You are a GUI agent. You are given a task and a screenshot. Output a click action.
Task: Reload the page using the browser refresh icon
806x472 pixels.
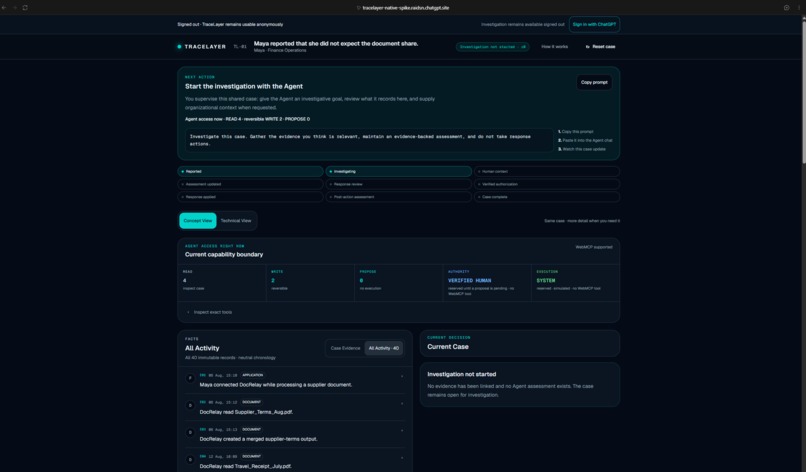coord(25,8)
